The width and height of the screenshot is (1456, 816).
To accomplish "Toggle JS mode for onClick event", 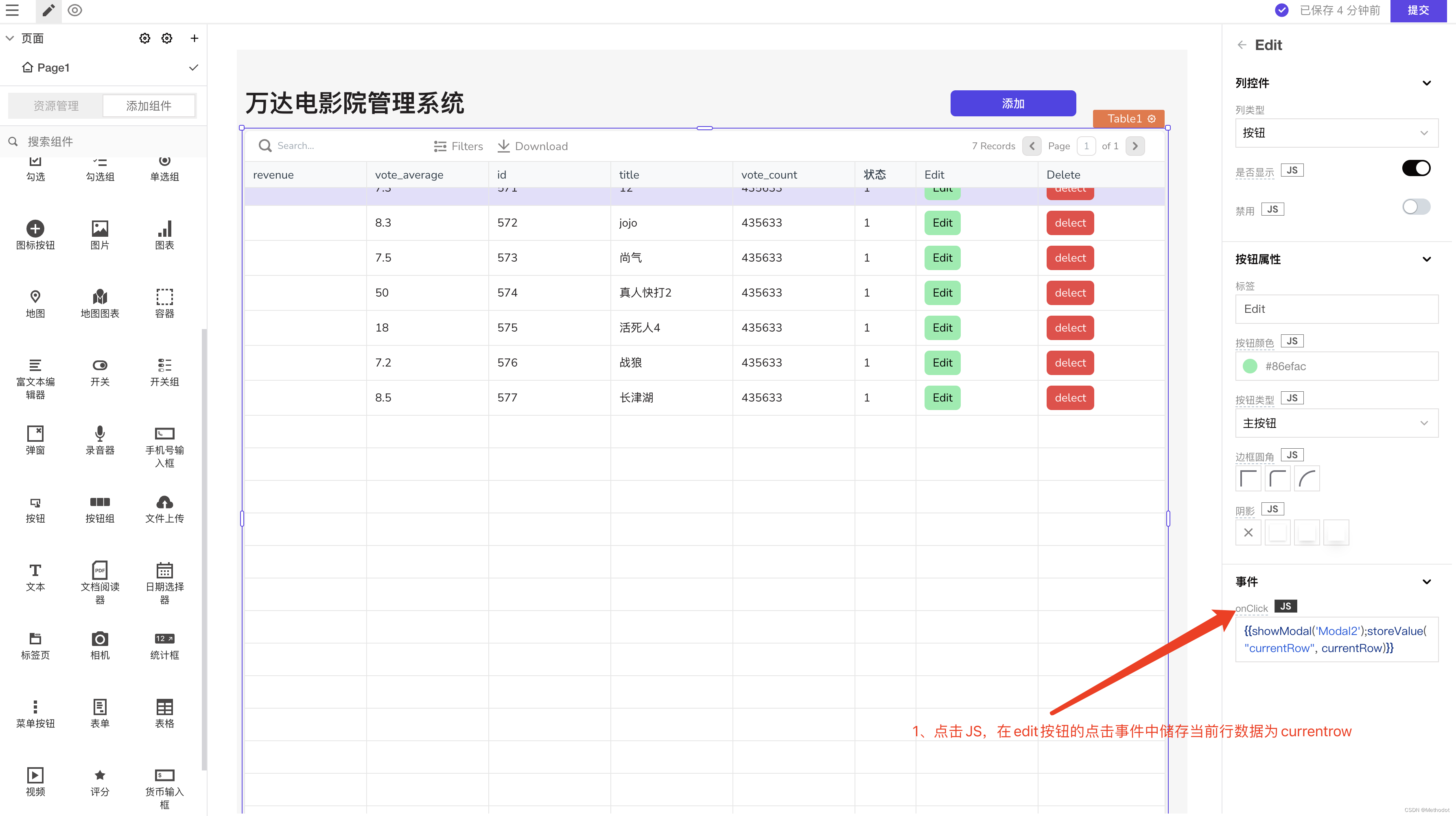I will [x=1286, y=607].
